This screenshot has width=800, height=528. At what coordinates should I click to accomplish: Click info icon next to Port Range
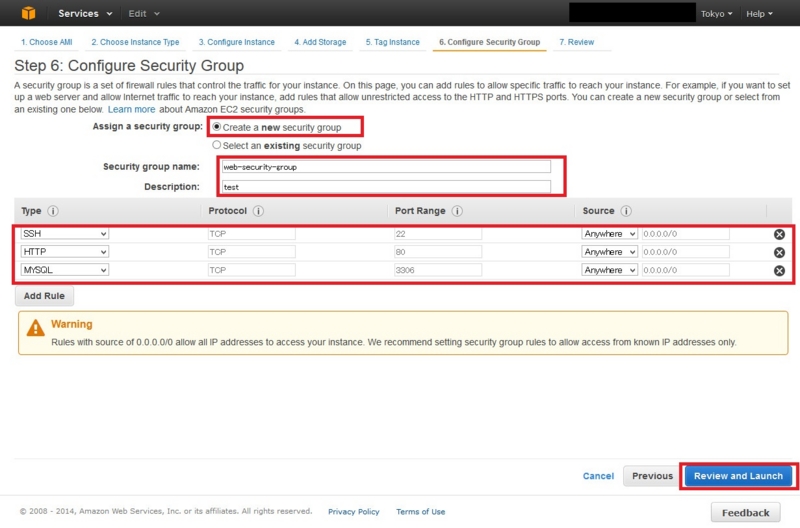(457, 211)
